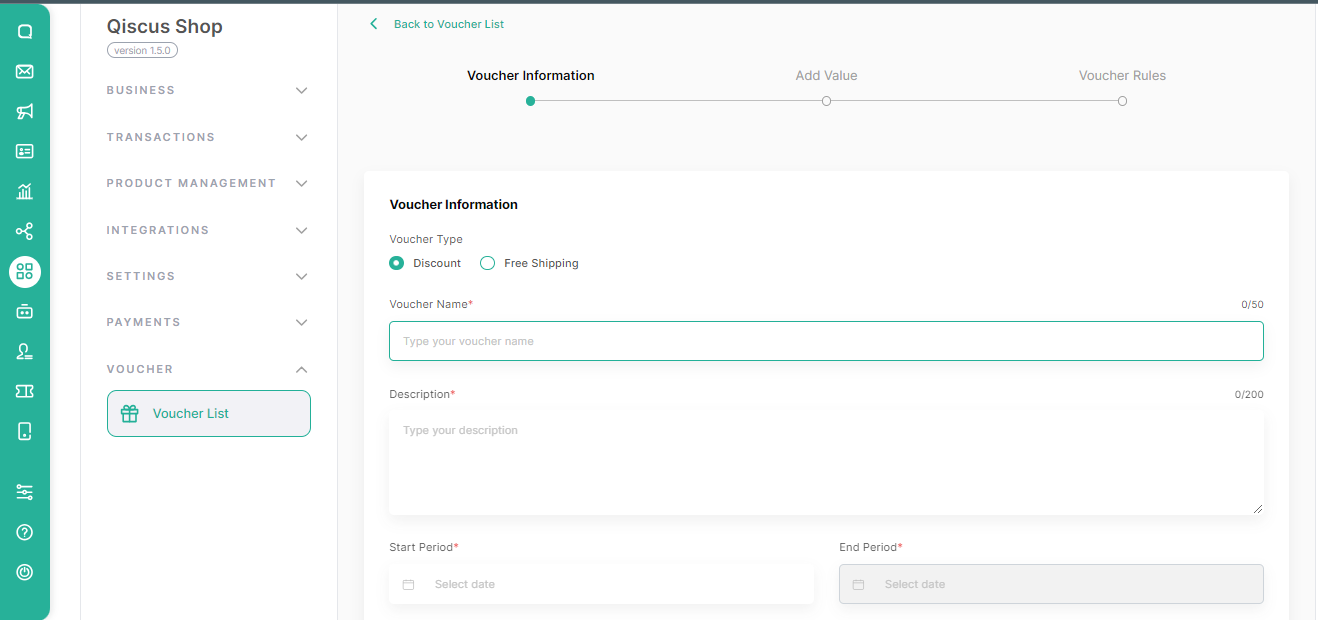
Task: Go to the Voucher Rules step
Action: (x=1122, y=100)
